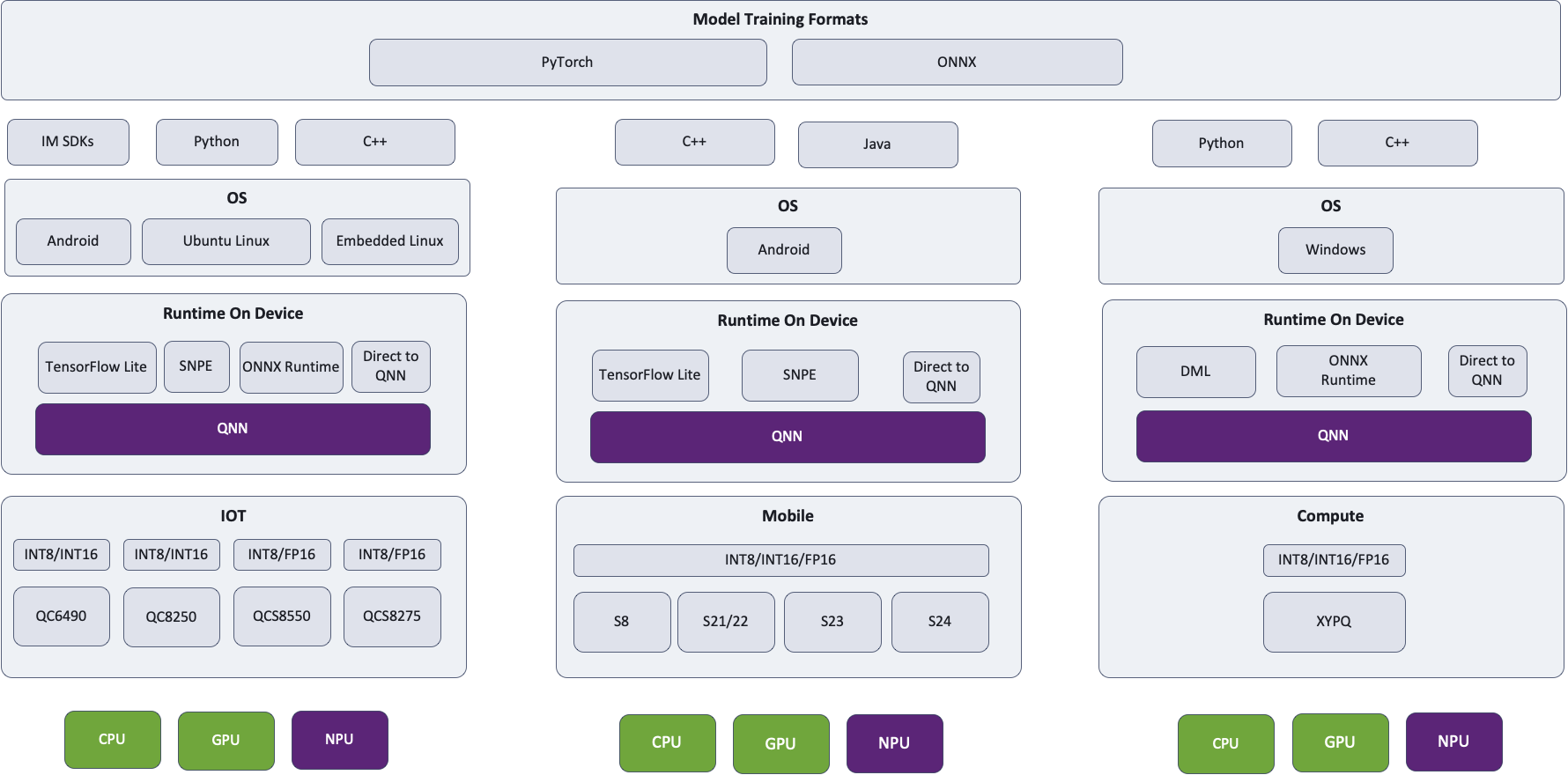
Task: Choose the QCS8550 chipset box
Action: pos(282,616)
